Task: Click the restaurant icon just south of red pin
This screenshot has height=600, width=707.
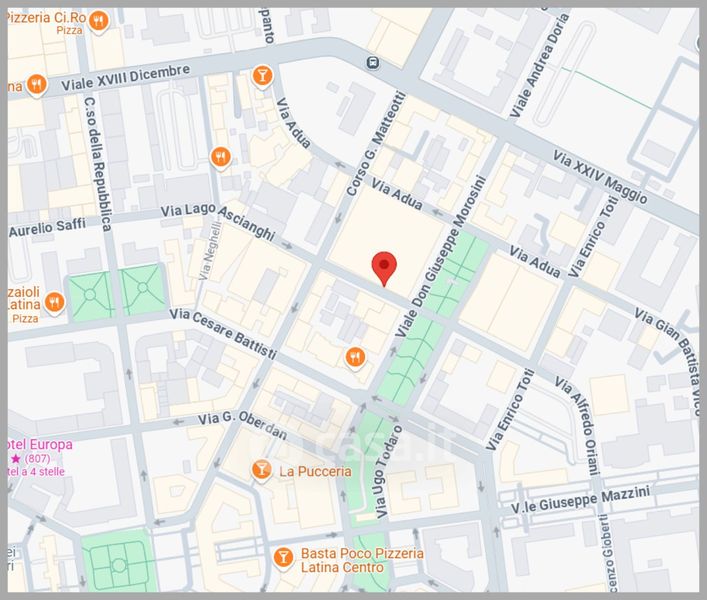Action: tap(354, 357)
